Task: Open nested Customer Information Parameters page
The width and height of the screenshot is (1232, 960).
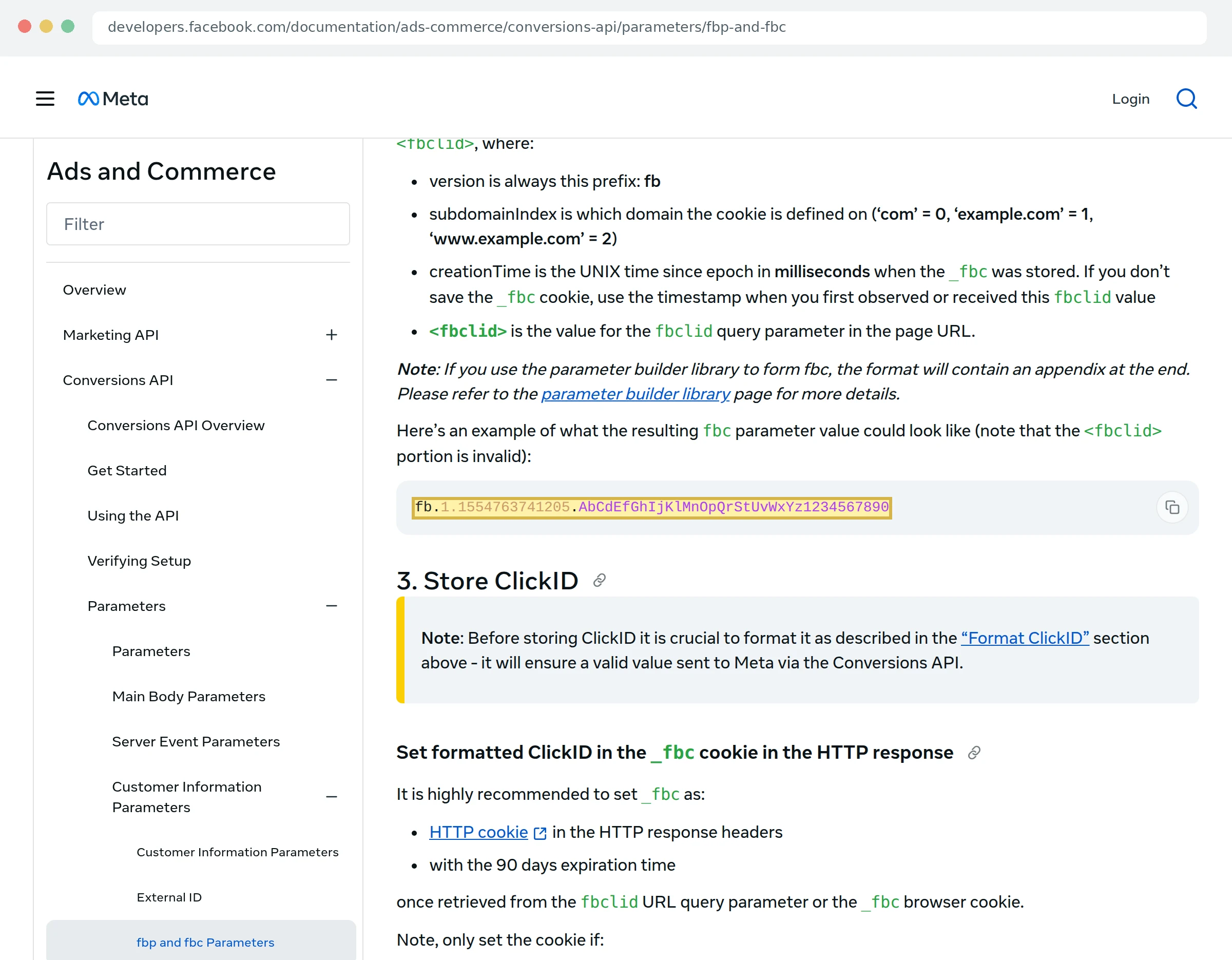Action: pos(237,852)
